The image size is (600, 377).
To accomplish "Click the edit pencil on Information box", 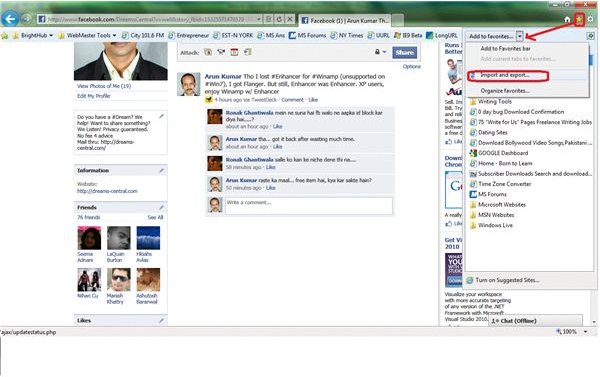I will pyautogui.click(x=161, y=170).
